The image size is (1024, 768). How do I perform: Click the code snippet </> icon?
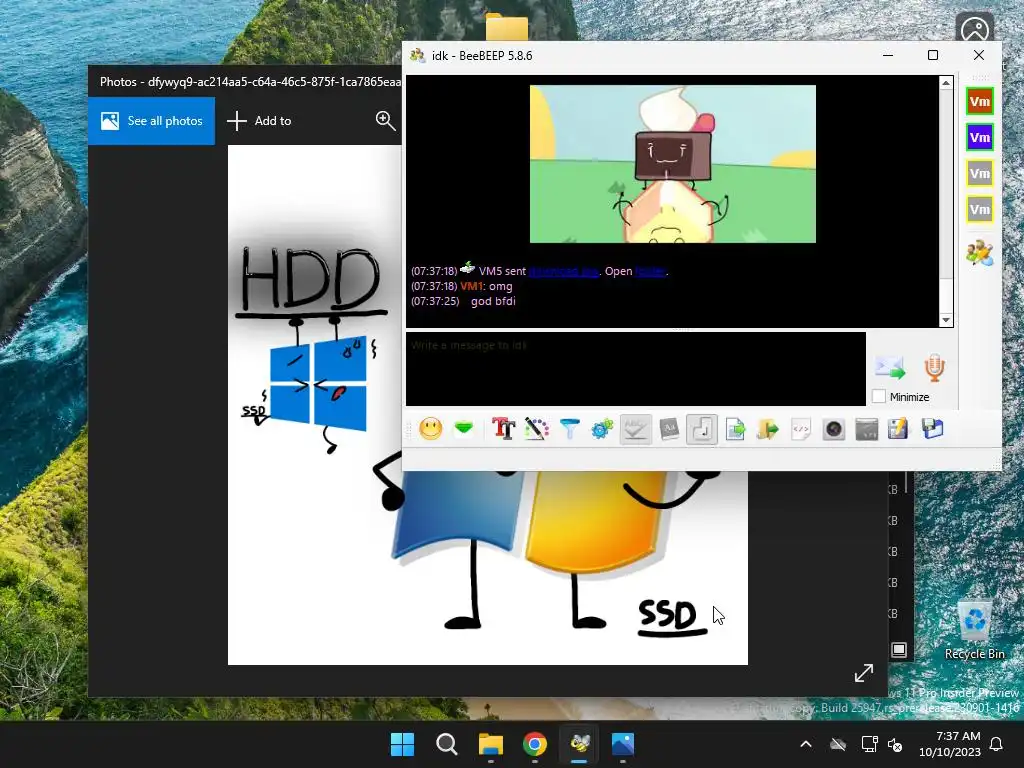coord(801,429)
